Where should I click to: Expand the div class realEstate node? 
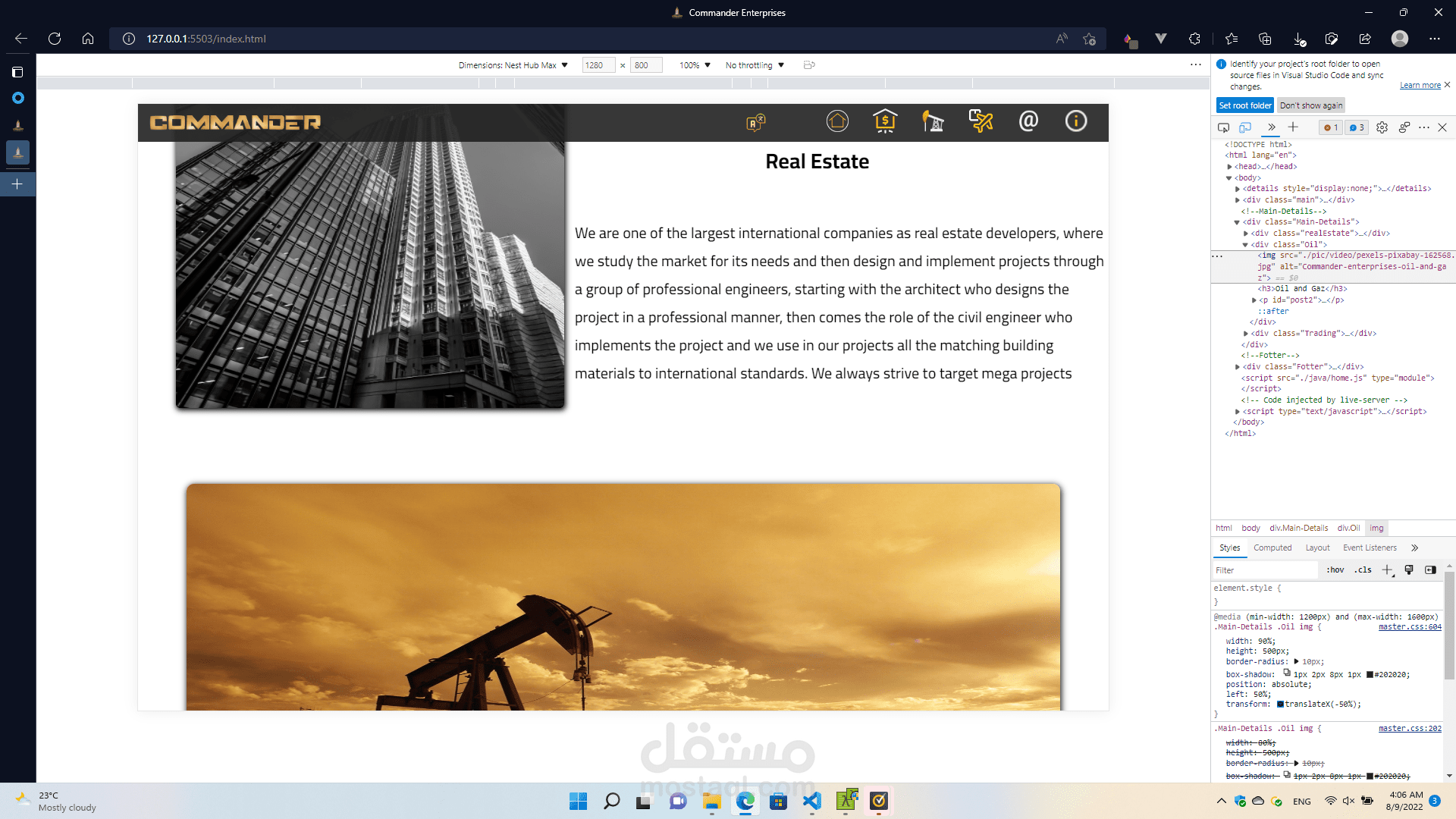coord(1246,234)
